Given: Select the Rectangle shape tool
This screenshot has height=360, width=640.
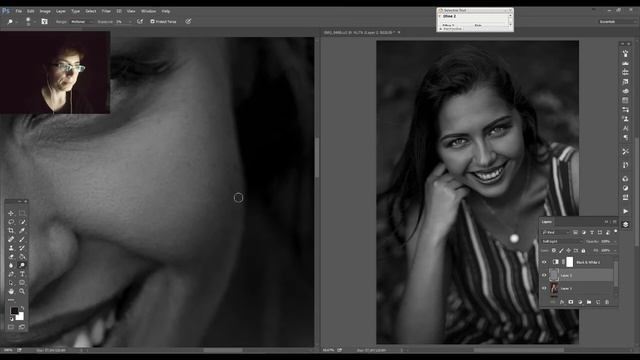Looking at the screenshot, I should pos(22,282).
